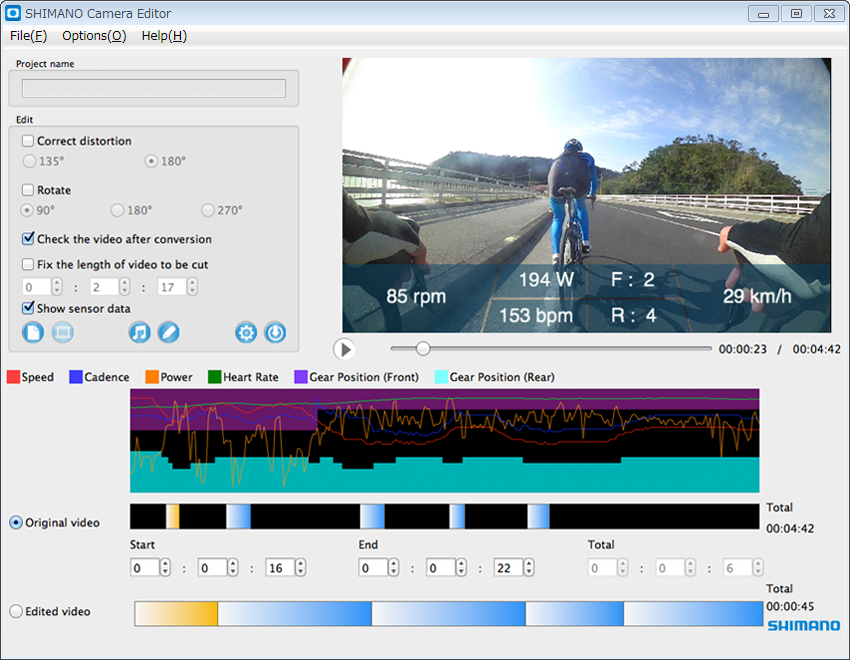Click the sensor data graph area

[445, 441]
